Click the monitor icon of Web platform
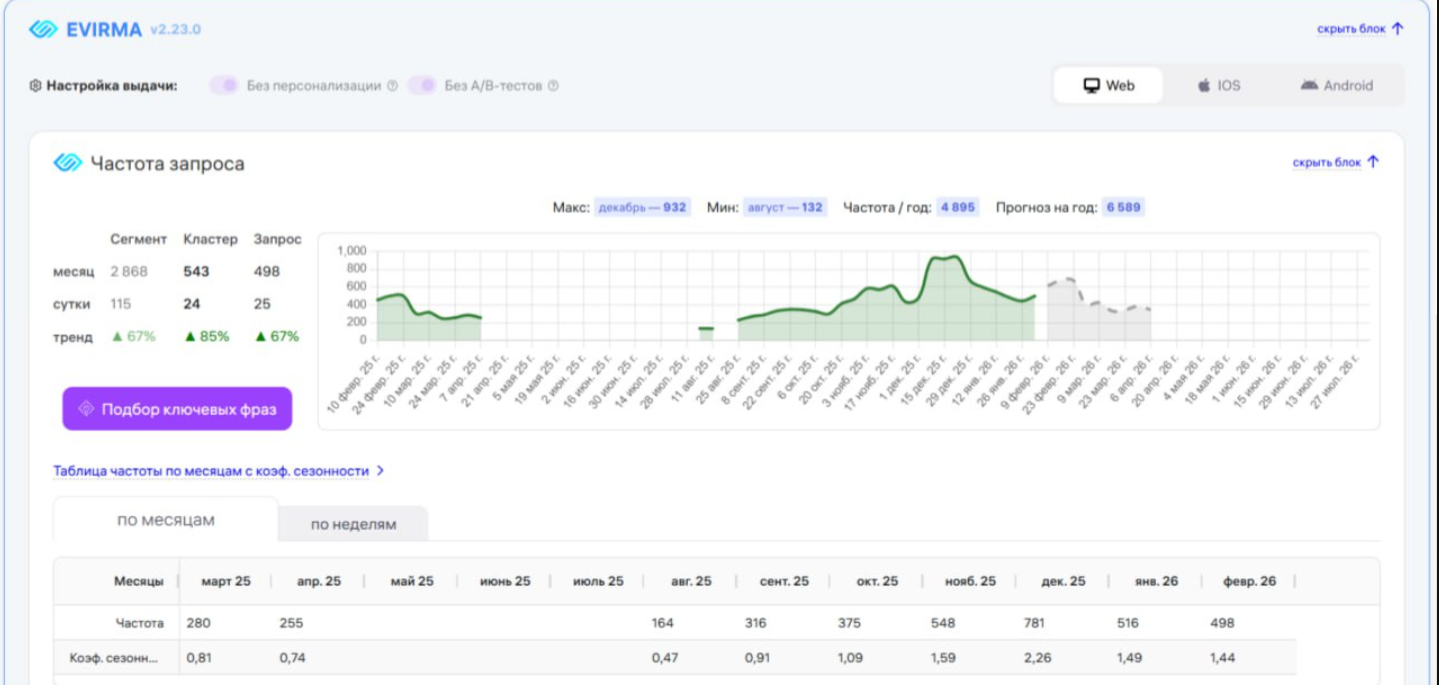 (1091, 86)
